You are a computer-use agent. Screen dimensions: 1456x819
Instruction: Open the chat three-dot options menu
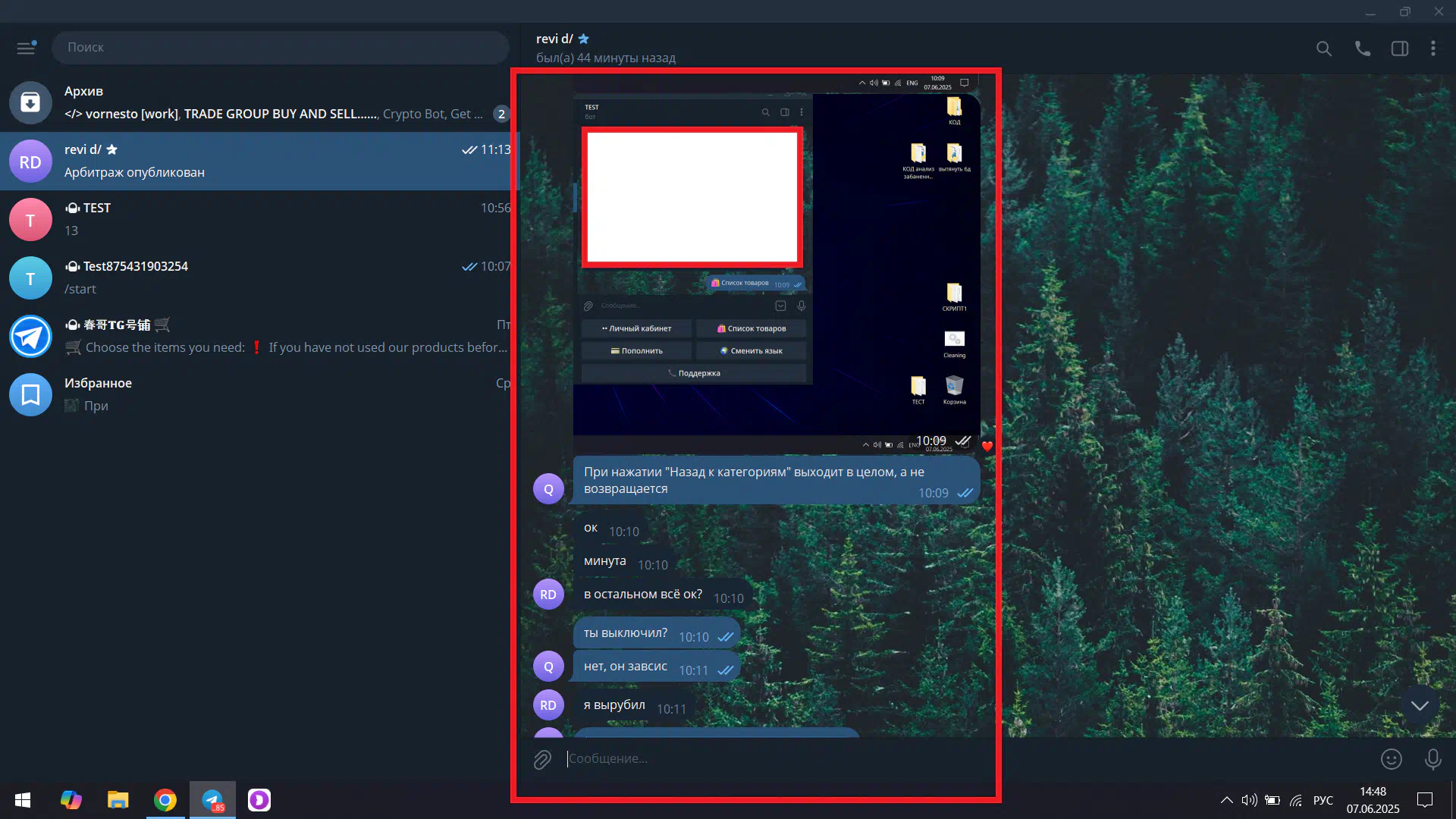(1432, 49)
